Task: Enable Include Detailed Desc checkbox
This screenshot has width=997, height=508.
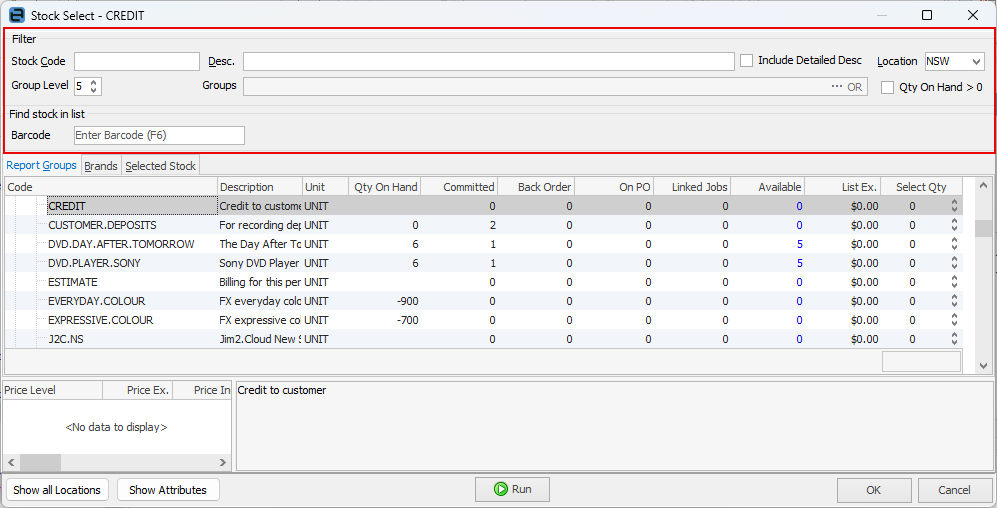Action: pos(746,61)
